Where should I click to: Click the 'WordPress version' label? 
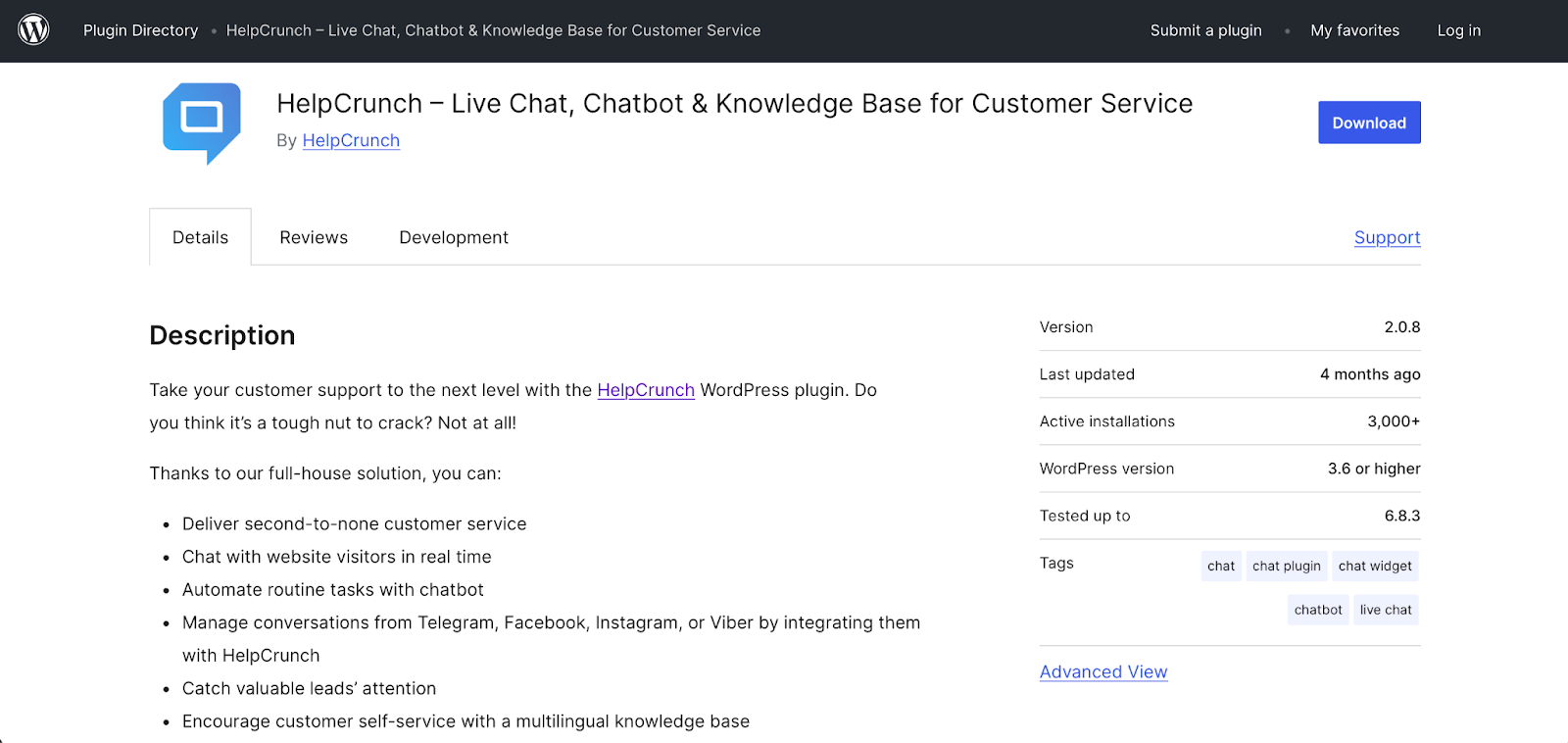1107,469
